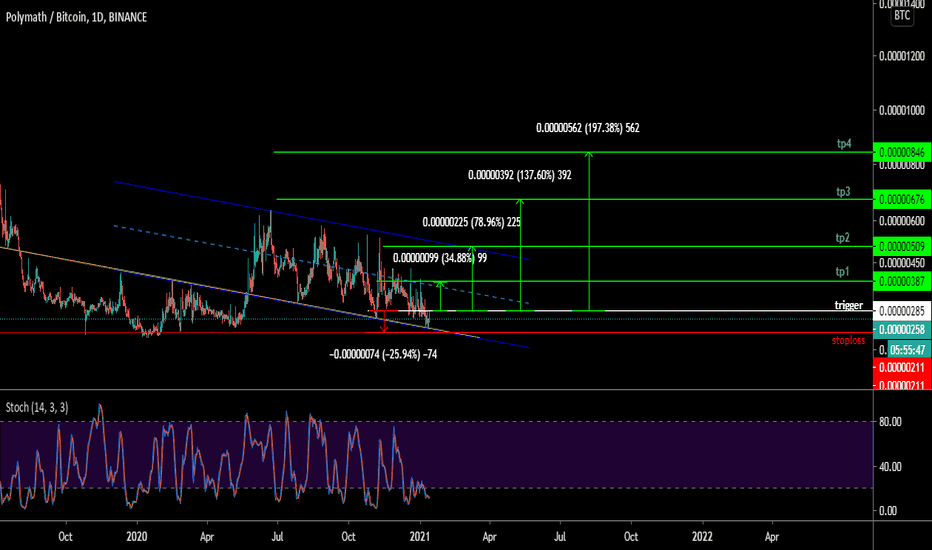Select the -0.00000074 (-25.94%) loss measurement label
Image resolution: width=932 pixels, height=550 pixels.
[383, 354]
